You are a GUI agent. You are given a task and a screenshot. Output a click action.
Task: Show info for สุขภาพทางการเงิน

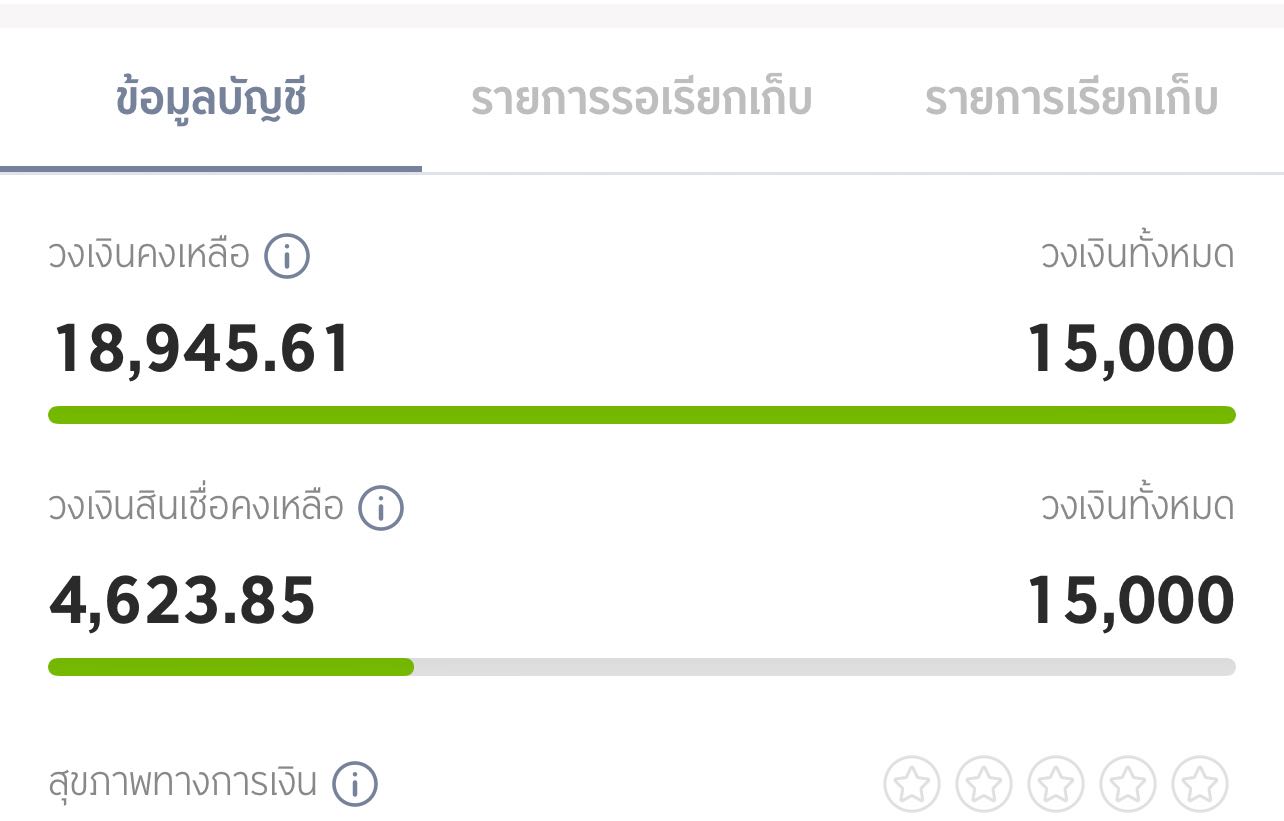tap(355, 783)
